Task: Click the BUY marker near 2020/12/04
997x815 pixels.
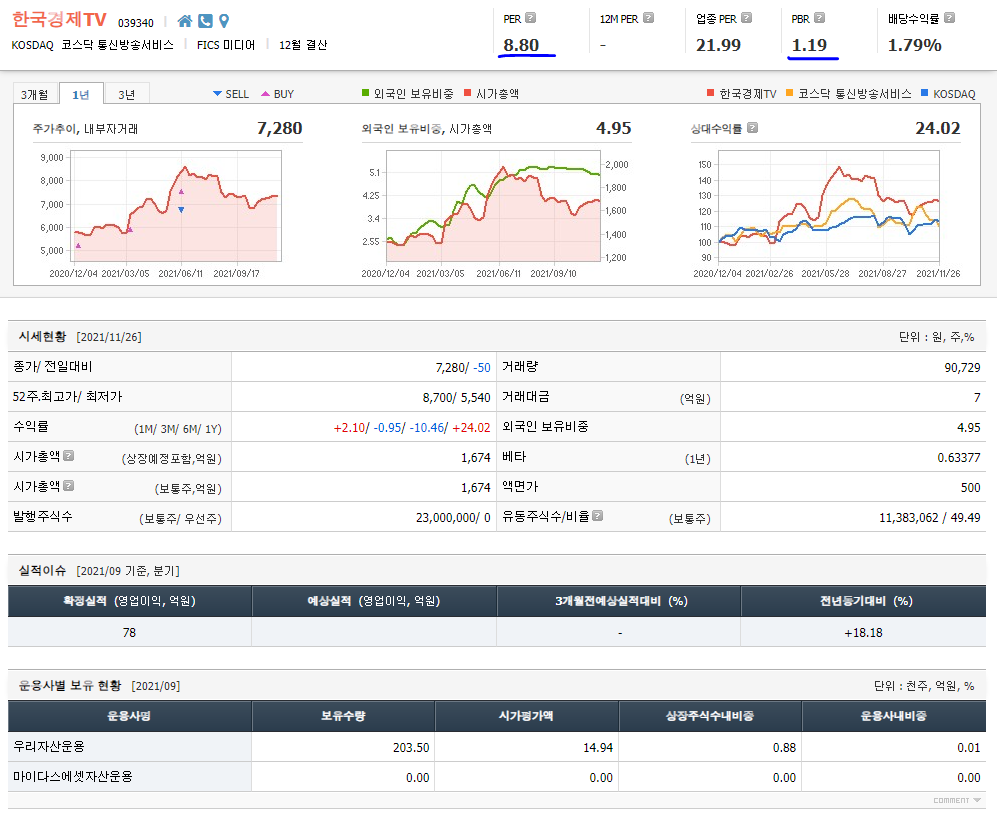Action: [x=78, y=245]
